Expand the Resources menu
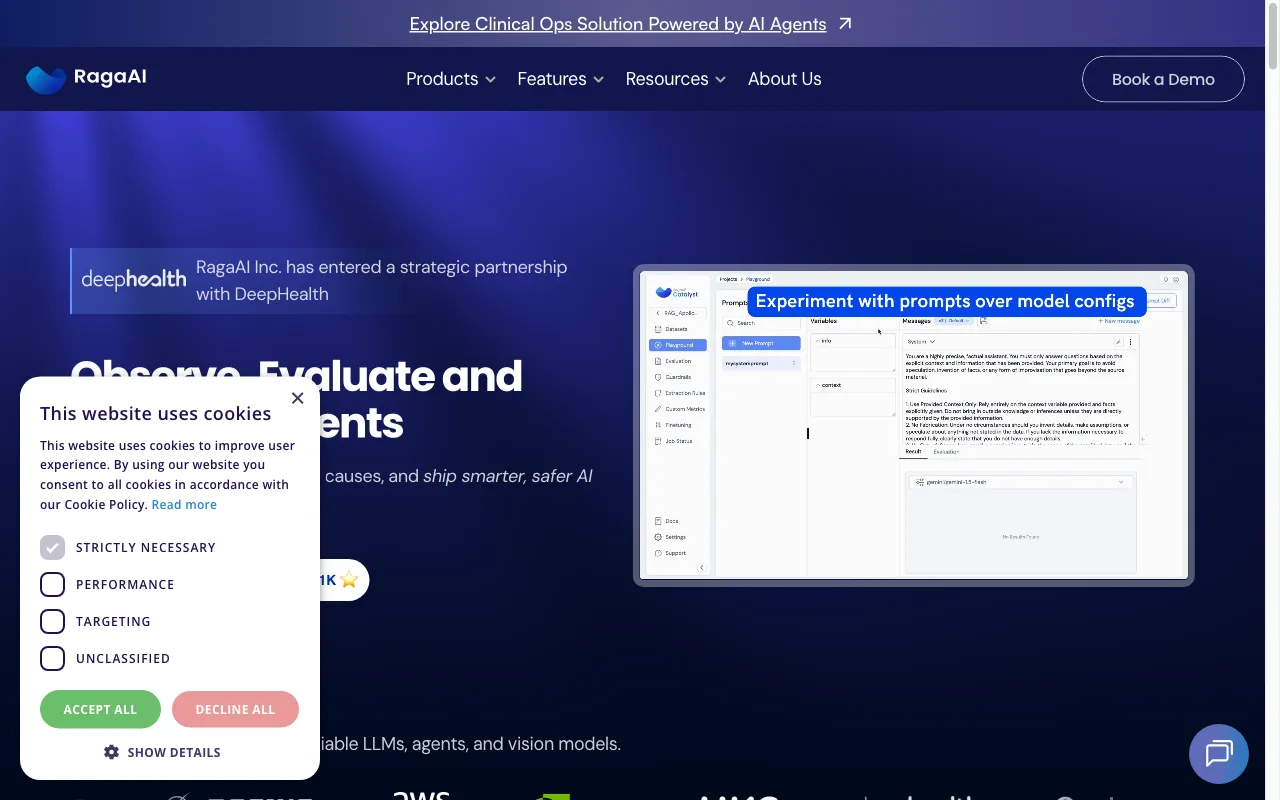1280x800 pixels. point(676,79)
